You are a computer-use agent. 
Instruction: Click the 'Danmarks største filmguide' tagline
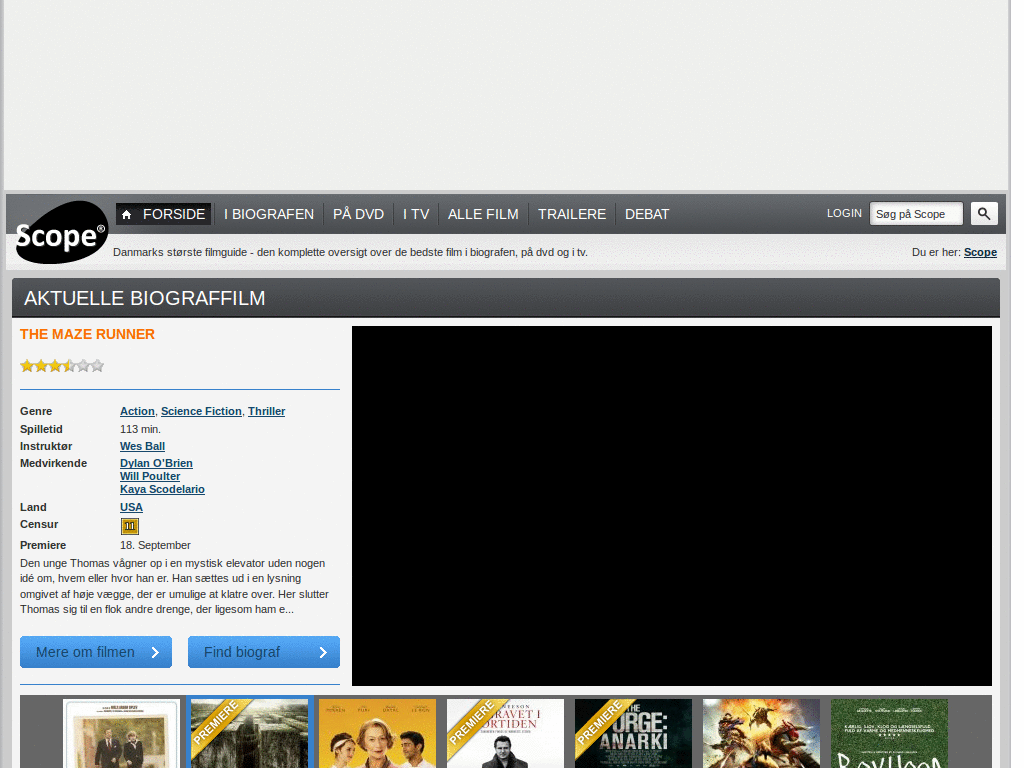tap(350, 252)
